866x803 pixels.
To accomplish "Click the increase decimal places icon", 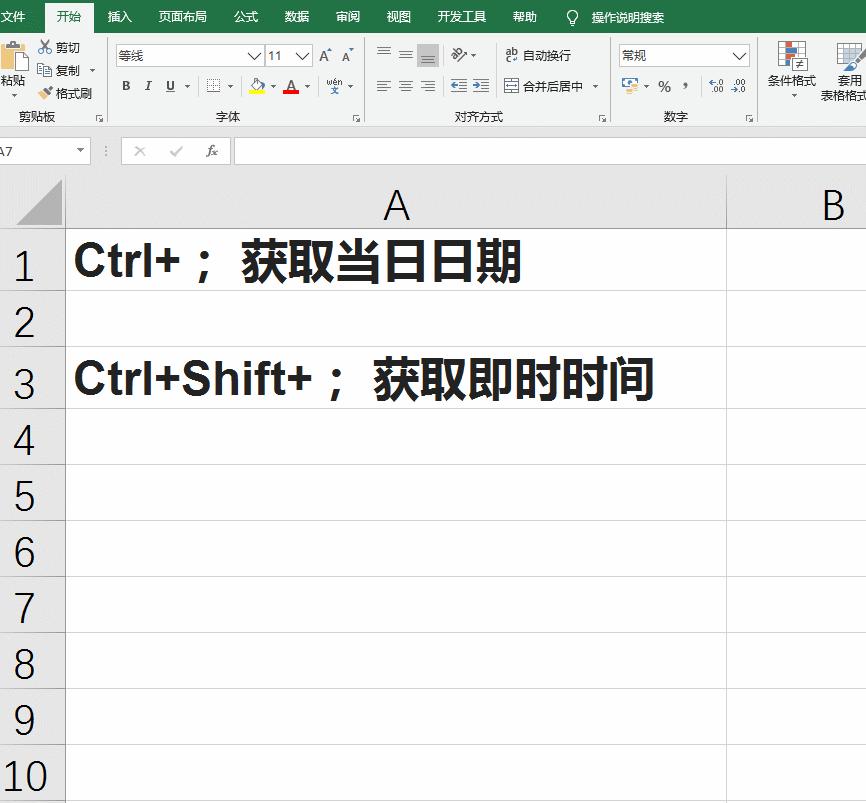I will click(x=717, y=87).
